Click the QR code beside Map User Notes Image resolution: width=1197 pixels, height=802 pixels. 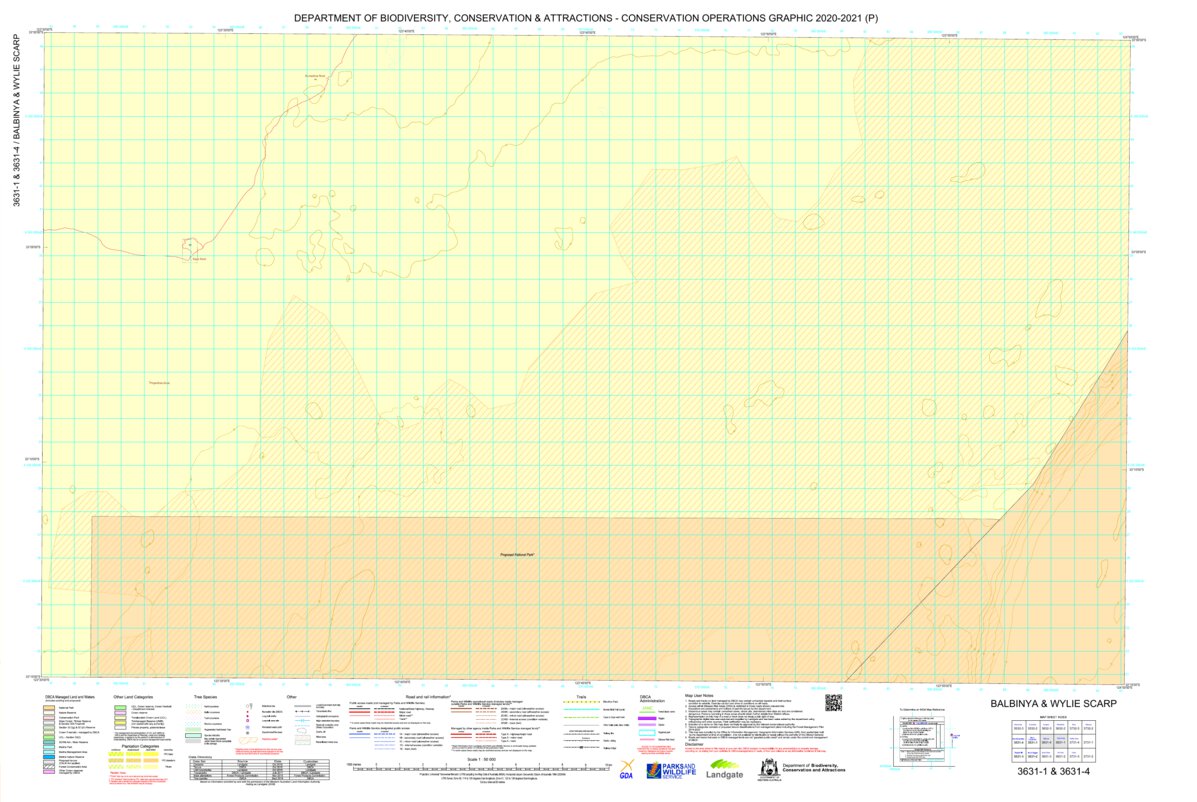pos(834,703)
